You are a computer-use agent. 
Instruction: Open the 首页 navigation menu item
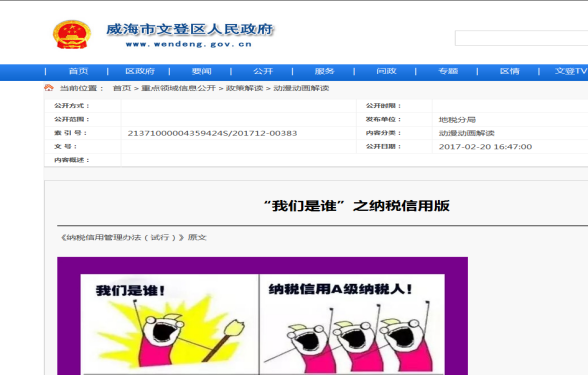pyautogui.click(x=78, y=71)
